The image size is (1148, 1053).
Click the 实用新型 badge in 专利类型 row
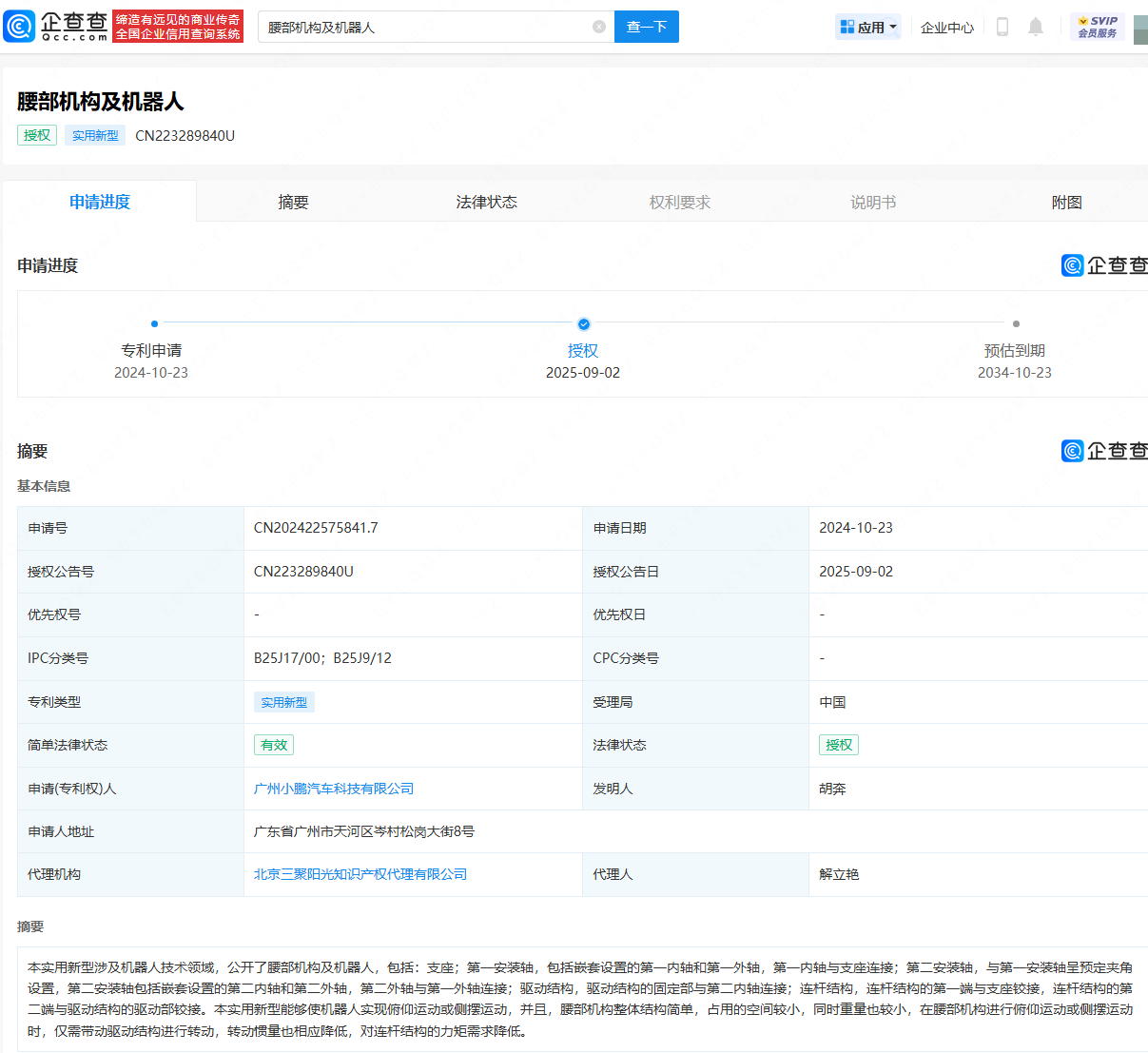284,702
